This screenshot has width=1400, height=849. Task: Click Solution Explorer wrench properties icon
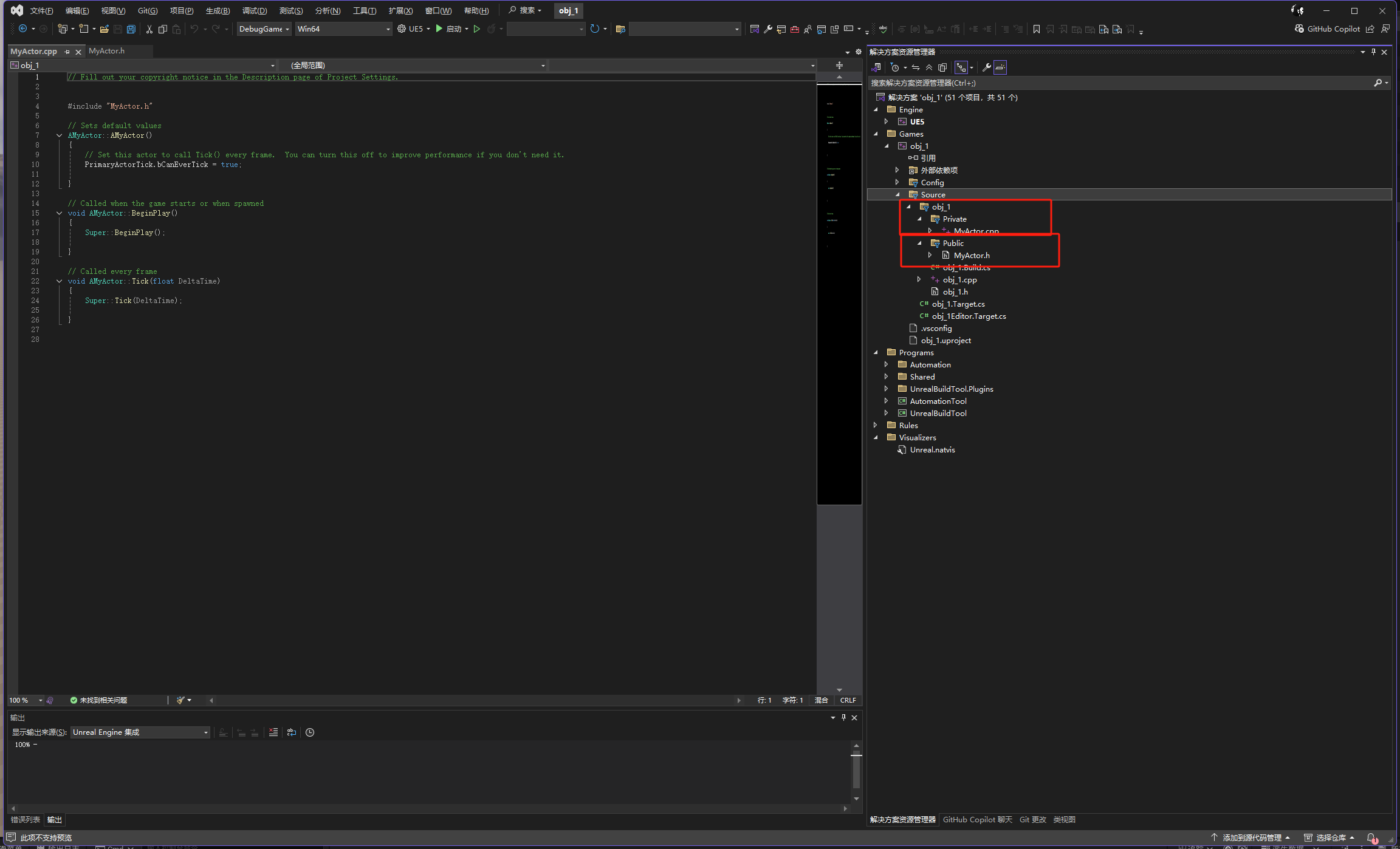click(x=987, y=67)
